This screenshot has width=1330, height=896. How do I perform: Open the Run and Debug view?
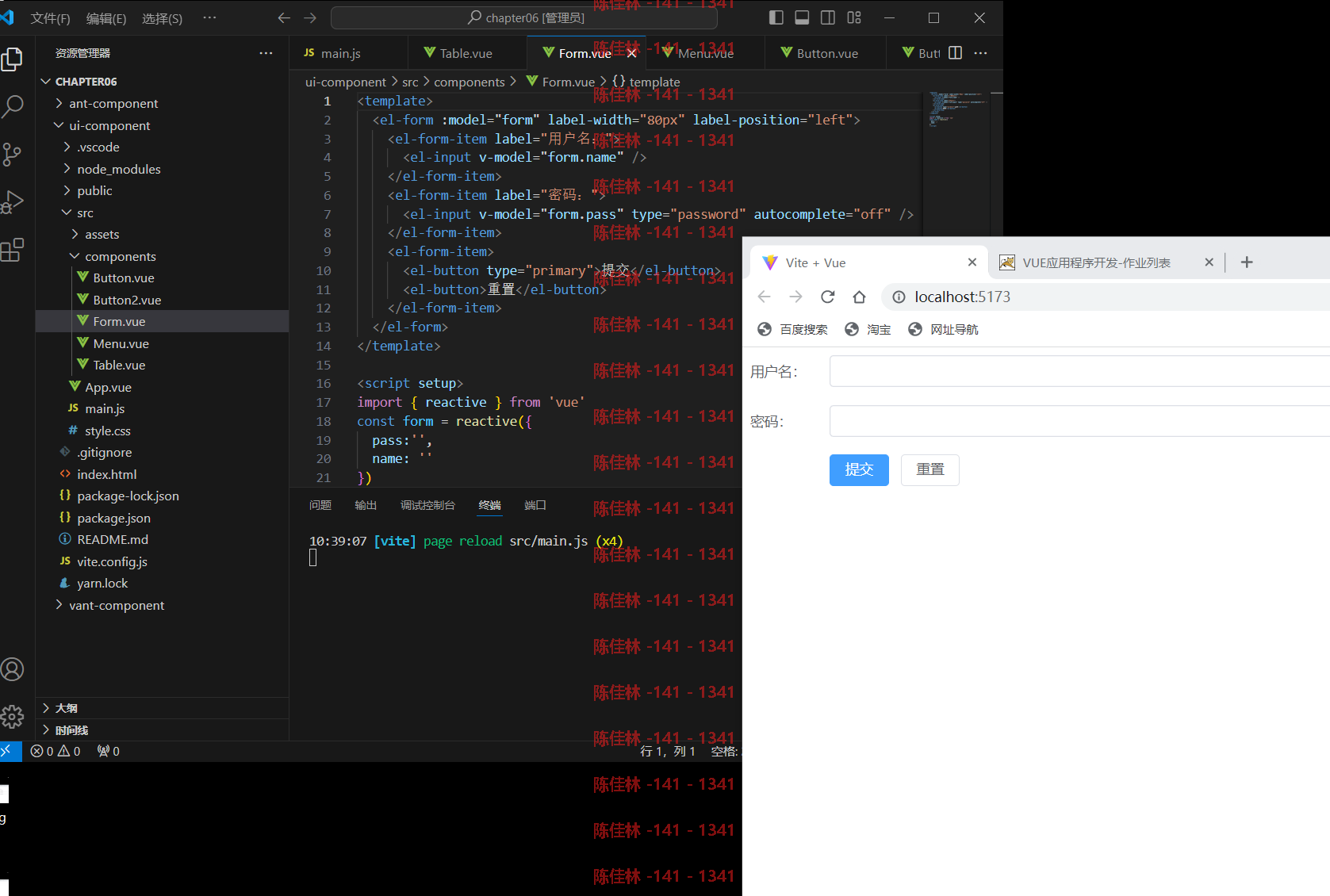click(x=13, y=202)
